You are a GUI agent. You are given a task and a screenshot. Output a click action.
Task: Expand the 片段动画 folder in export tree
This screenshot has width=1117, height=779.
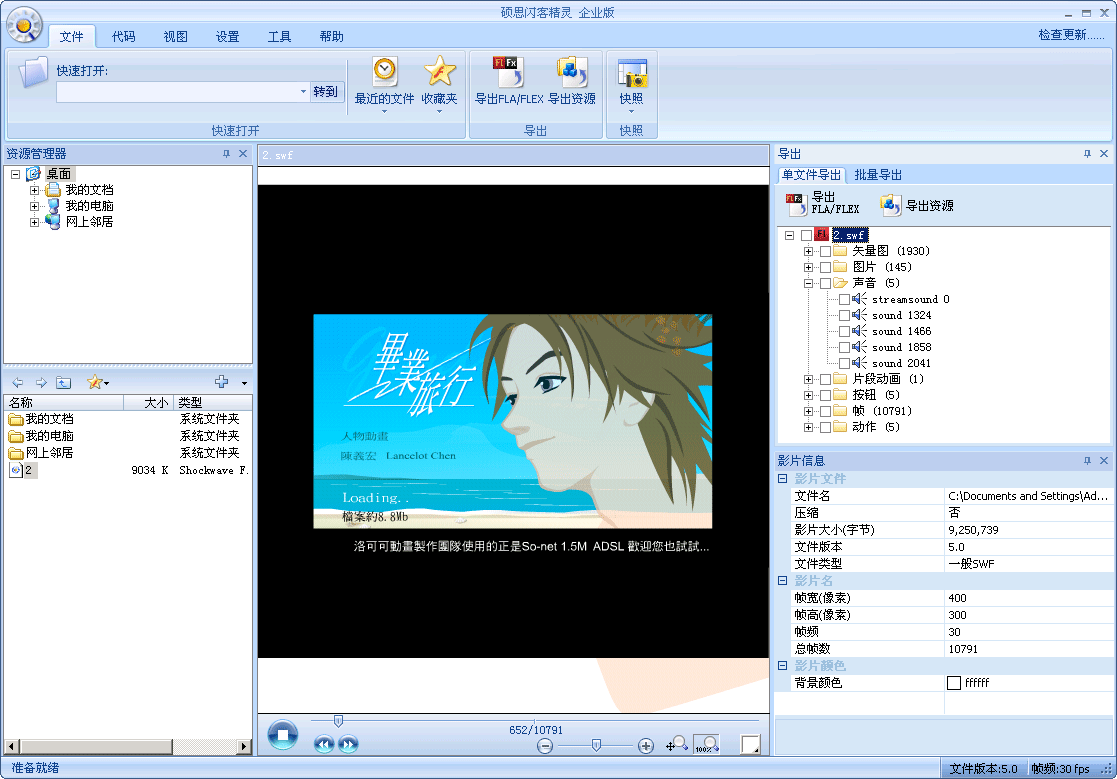(808, 380)
